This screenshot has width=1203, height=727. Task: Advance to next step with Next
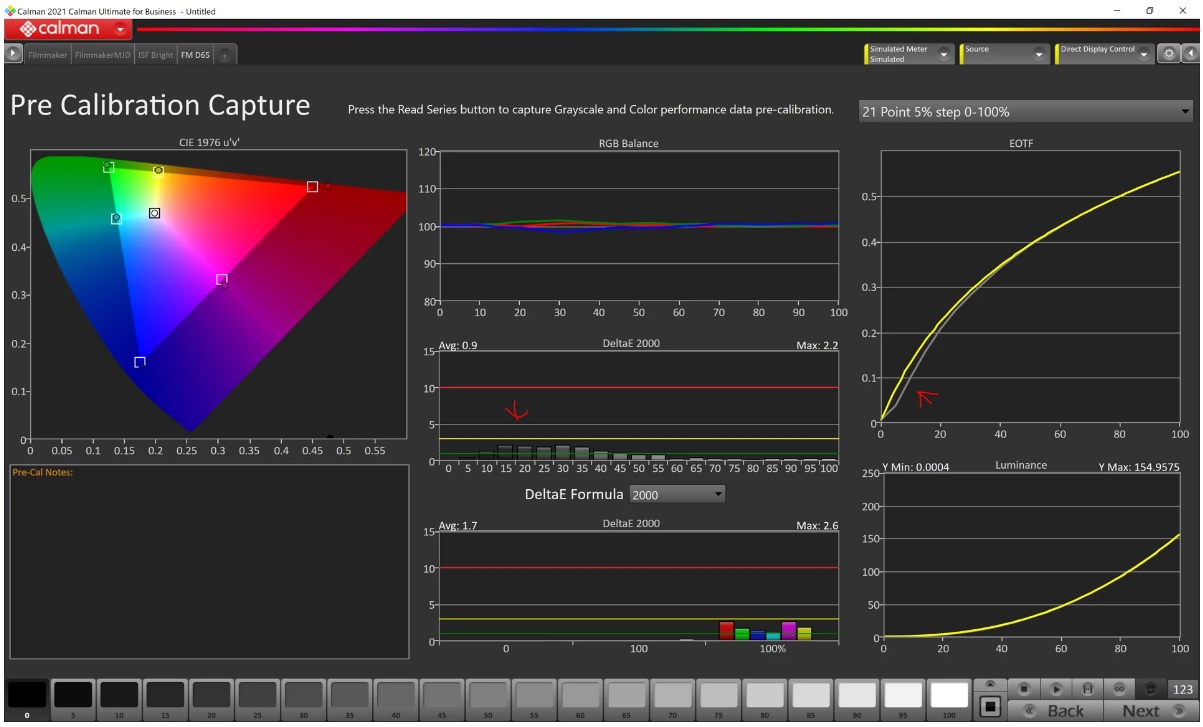pyautogui.click(x=1150, y=711)
